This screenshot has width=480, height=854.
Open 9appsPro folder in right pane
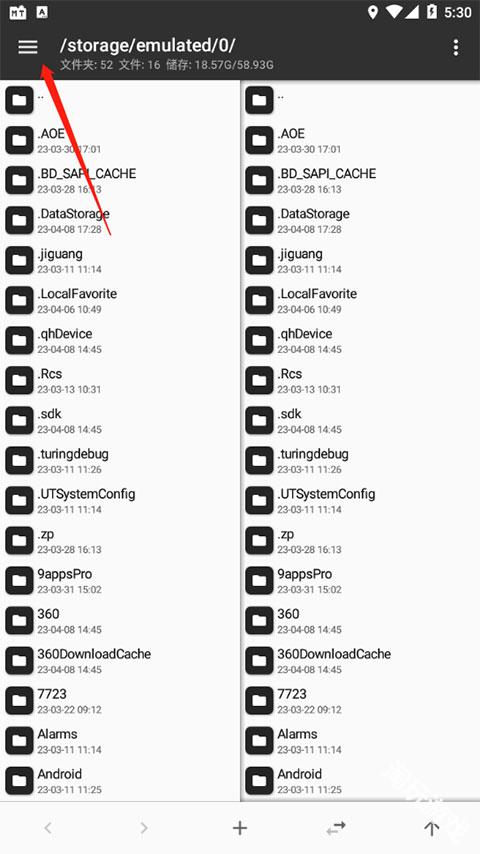[360, 581]
